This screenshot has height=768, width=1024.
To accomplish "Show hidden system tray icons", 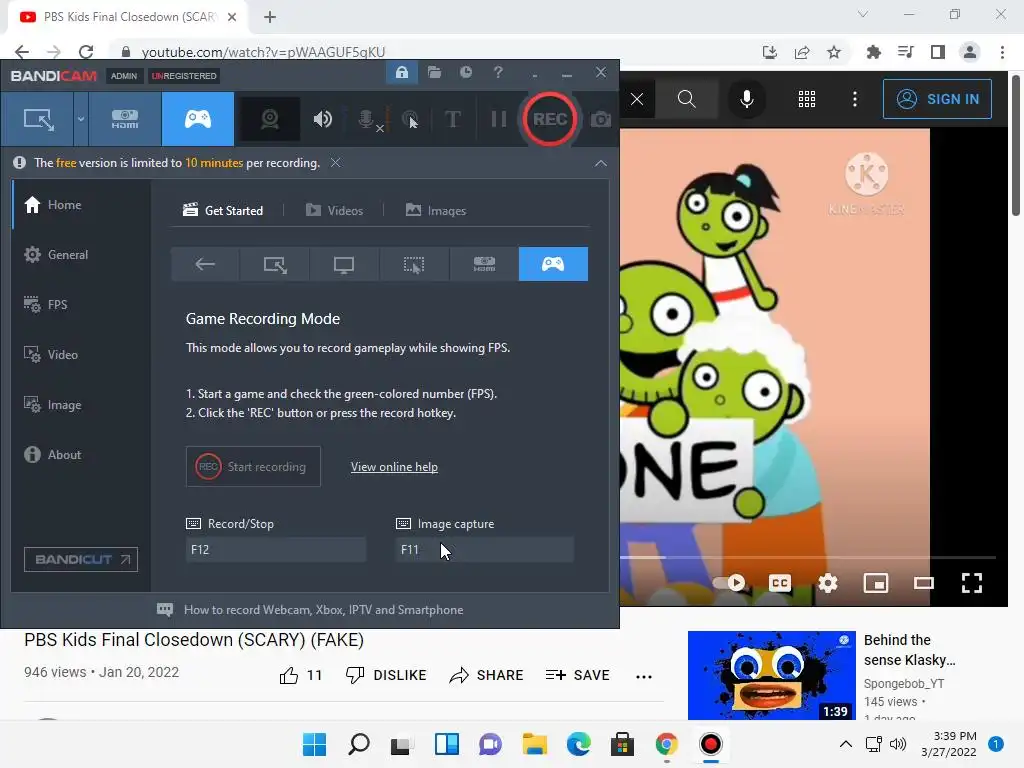I will 845,744.
